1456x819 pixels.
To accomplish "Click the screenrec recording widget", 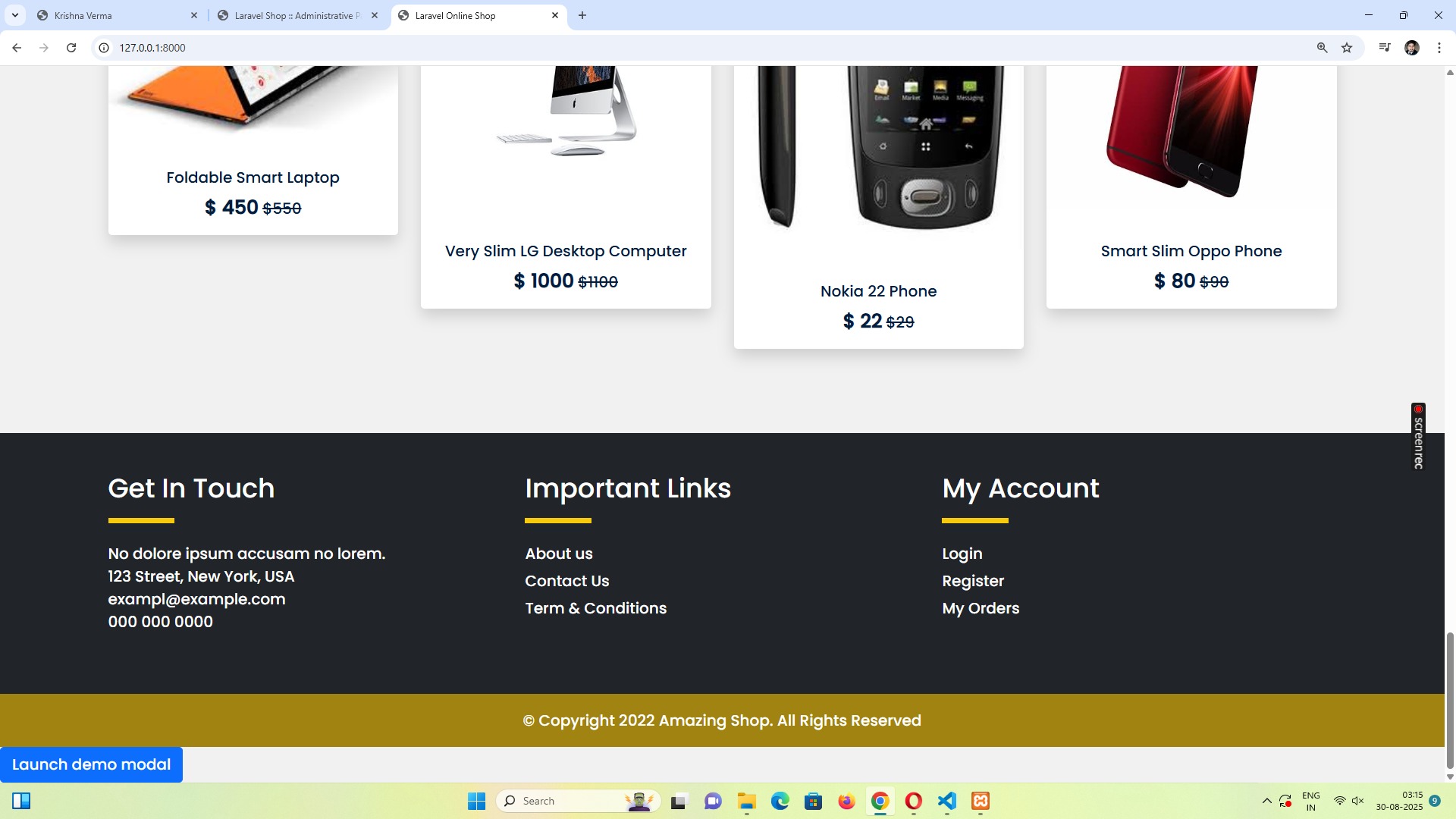I will point(1418,437).
